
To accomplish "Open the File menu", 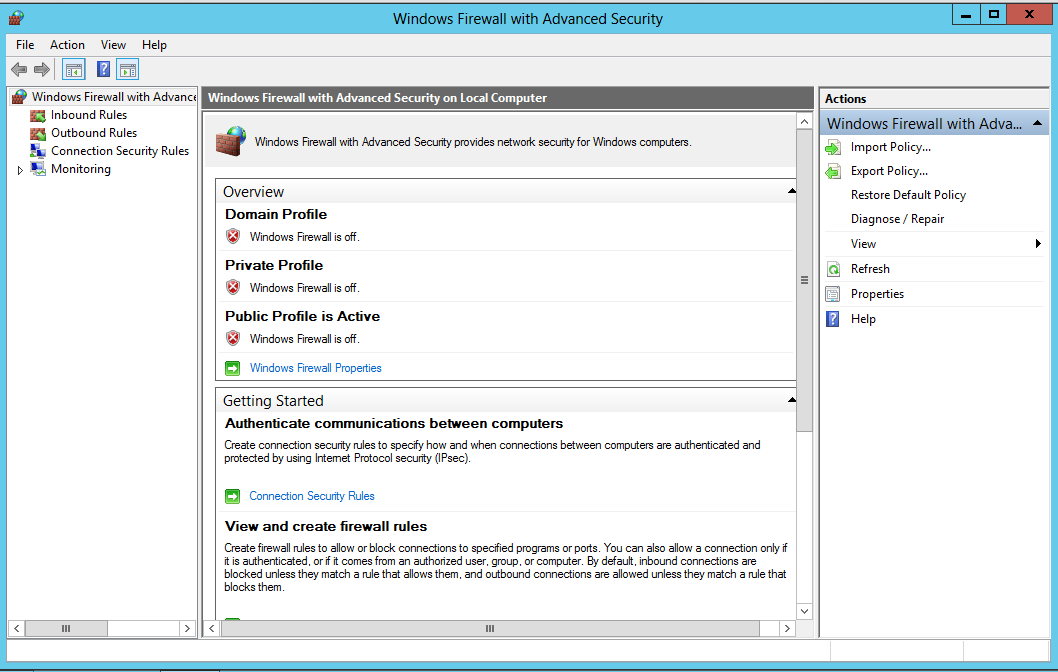I will point(25,45).
